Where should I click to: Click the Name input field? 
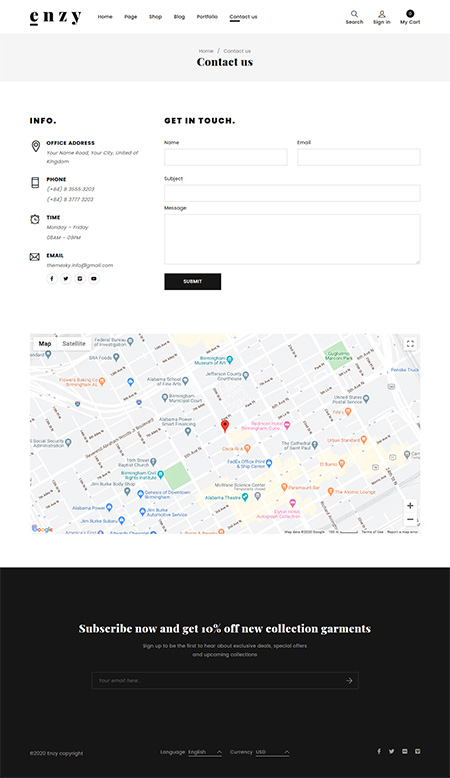[226, 157]
